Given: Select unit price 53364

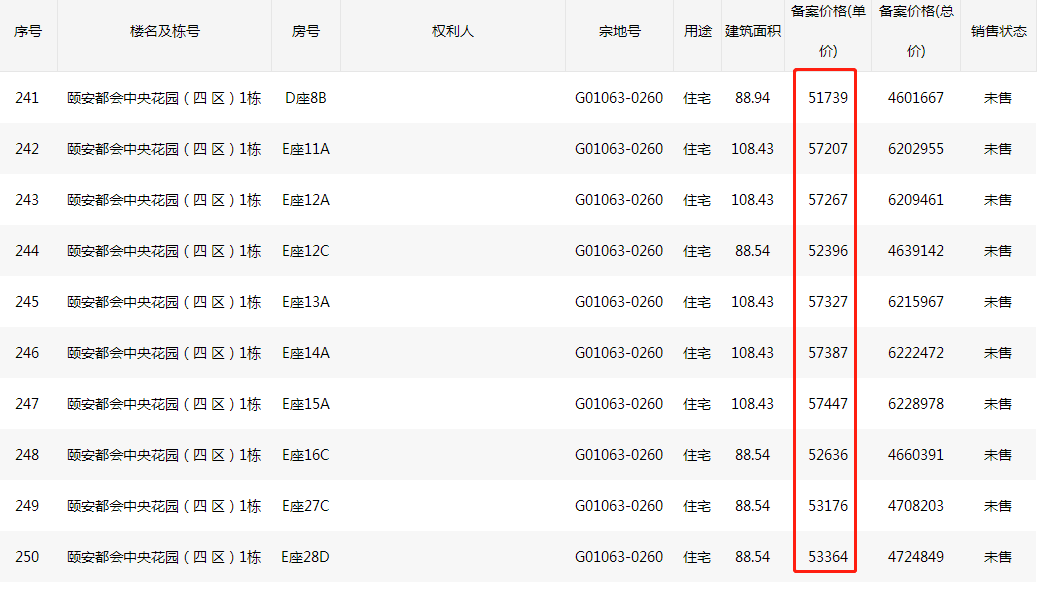Looking at the screenshot, I should click(x=828, y=557).
